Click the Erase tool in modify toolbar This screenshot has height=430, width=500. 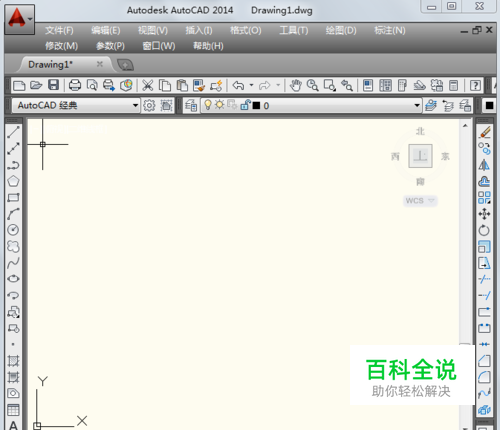pos(484,132)
